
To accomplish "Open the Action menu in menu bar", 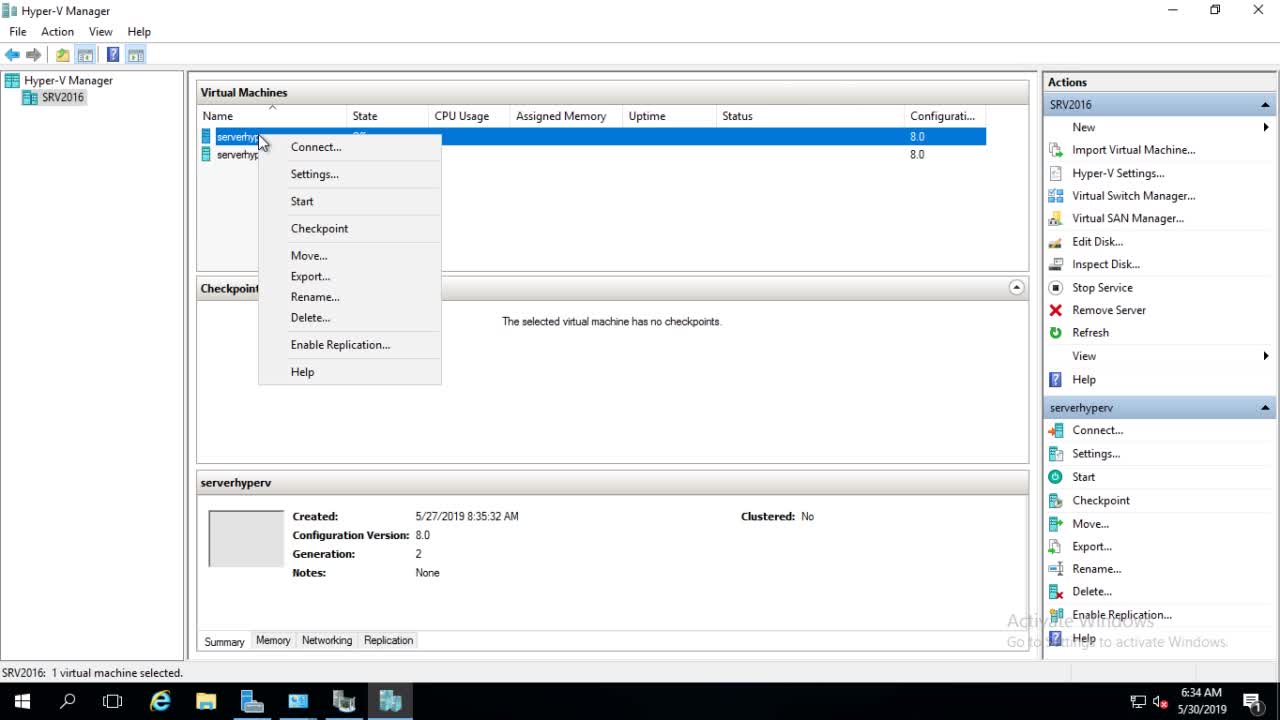I will click(57, 32).
